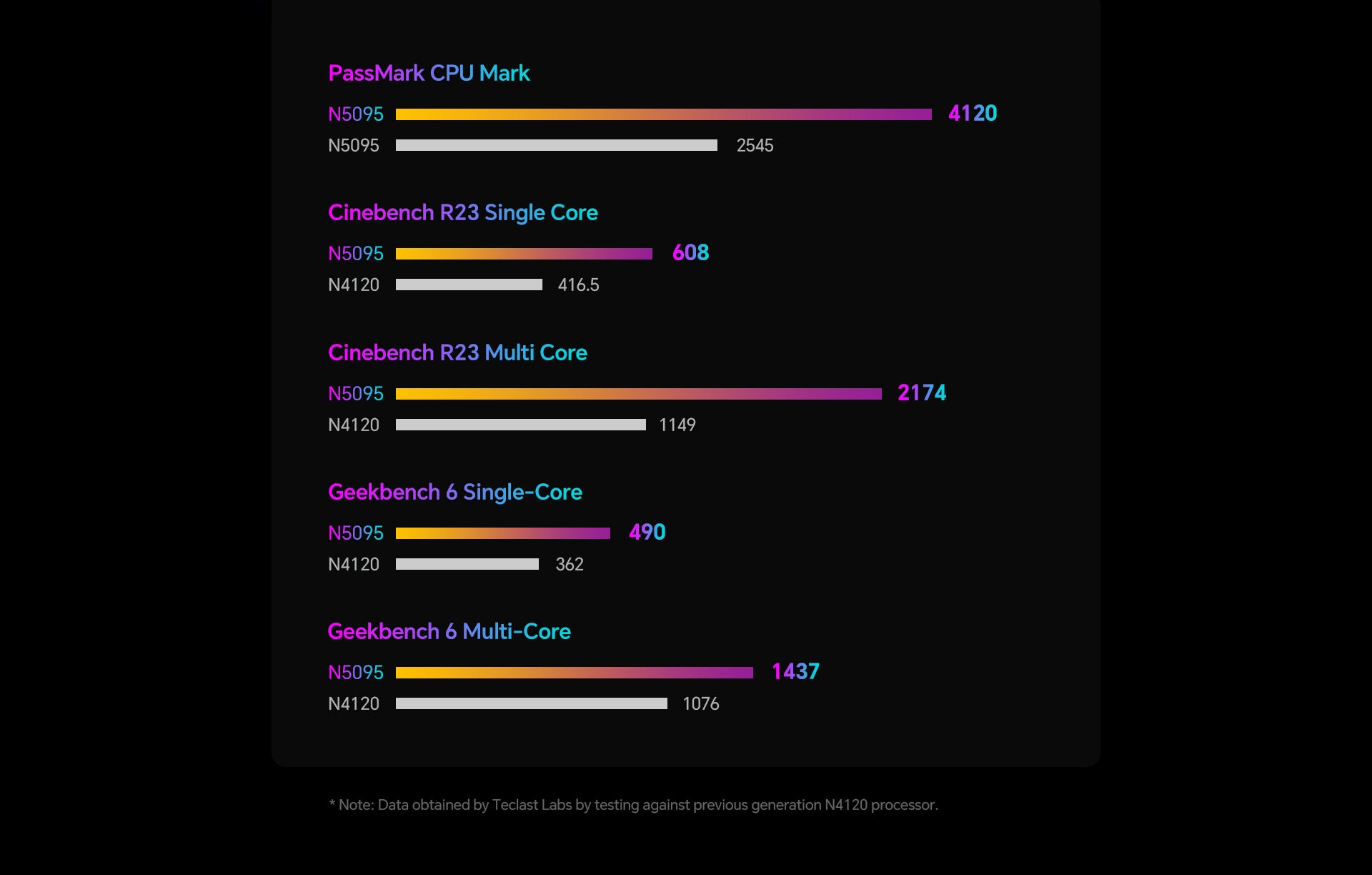Select the gradient bar scoring 2174

[638, 394]
